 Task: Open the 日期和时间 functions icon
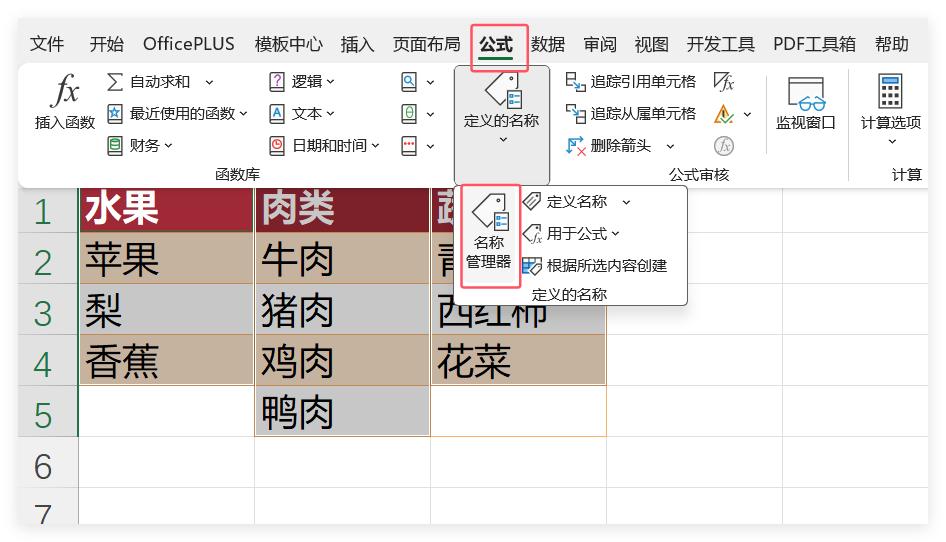click(276, 145)
